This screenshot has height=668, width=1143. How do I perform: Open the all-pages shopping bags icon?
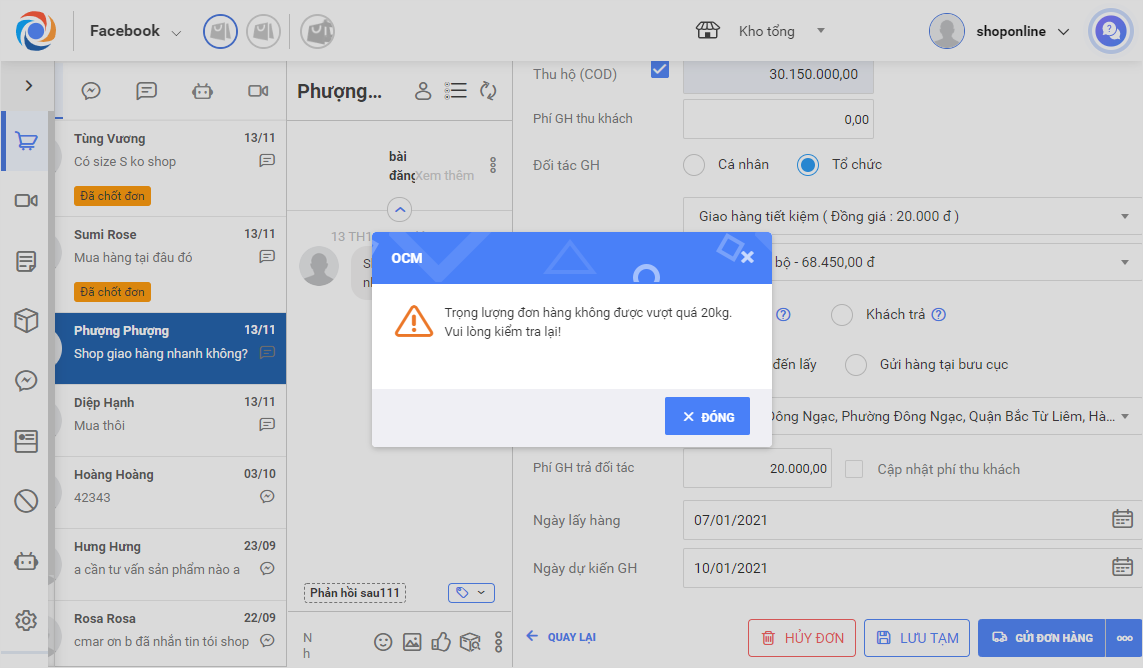click(318, 31)
